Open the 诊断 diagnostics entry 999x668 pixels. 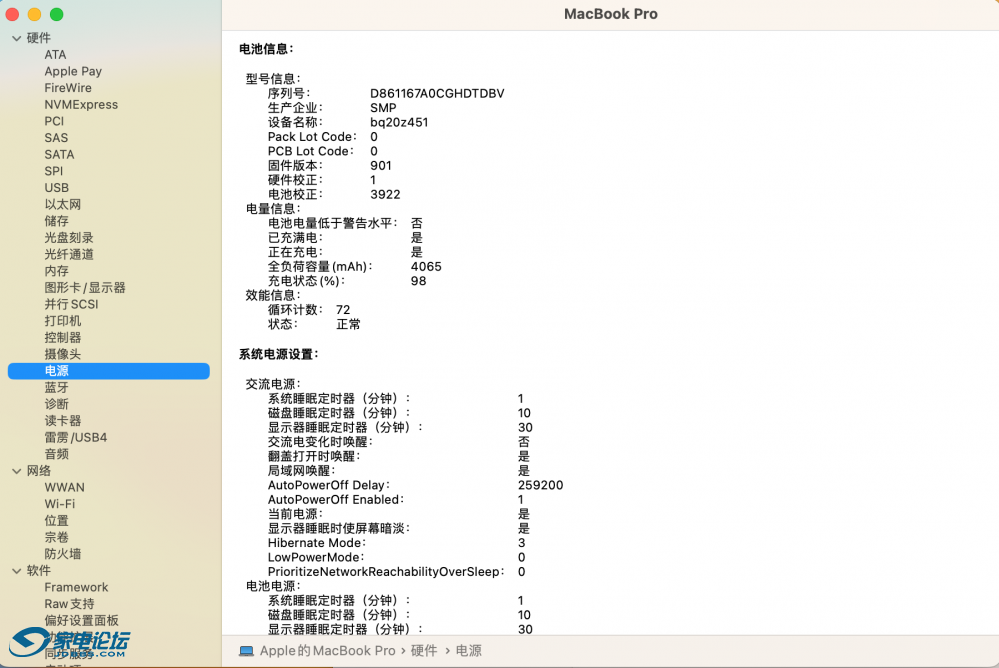point(57,404)
